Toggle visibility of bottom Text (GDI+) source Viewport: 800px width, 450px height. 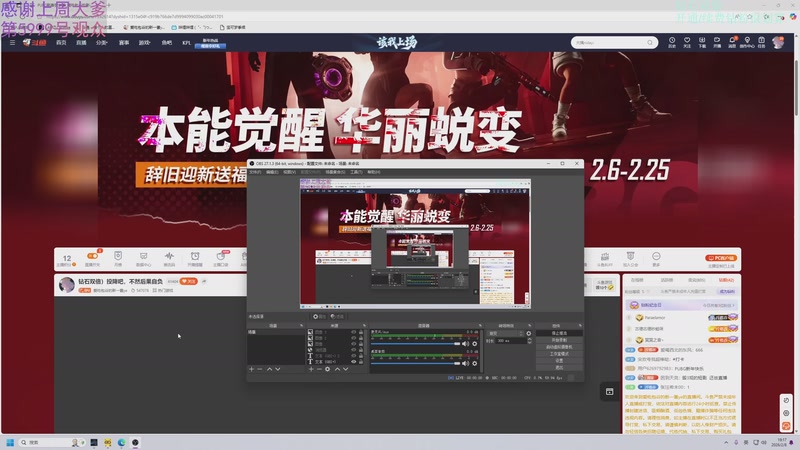(x=354, y=362)
